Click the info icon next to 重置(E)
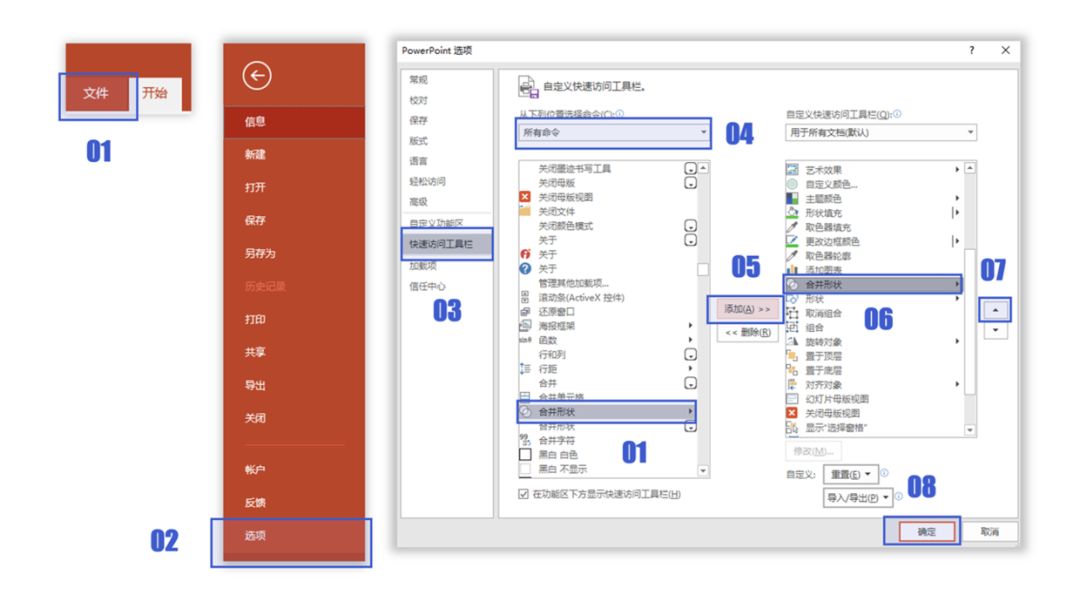 pyautogui.click(x=884, y=473)
